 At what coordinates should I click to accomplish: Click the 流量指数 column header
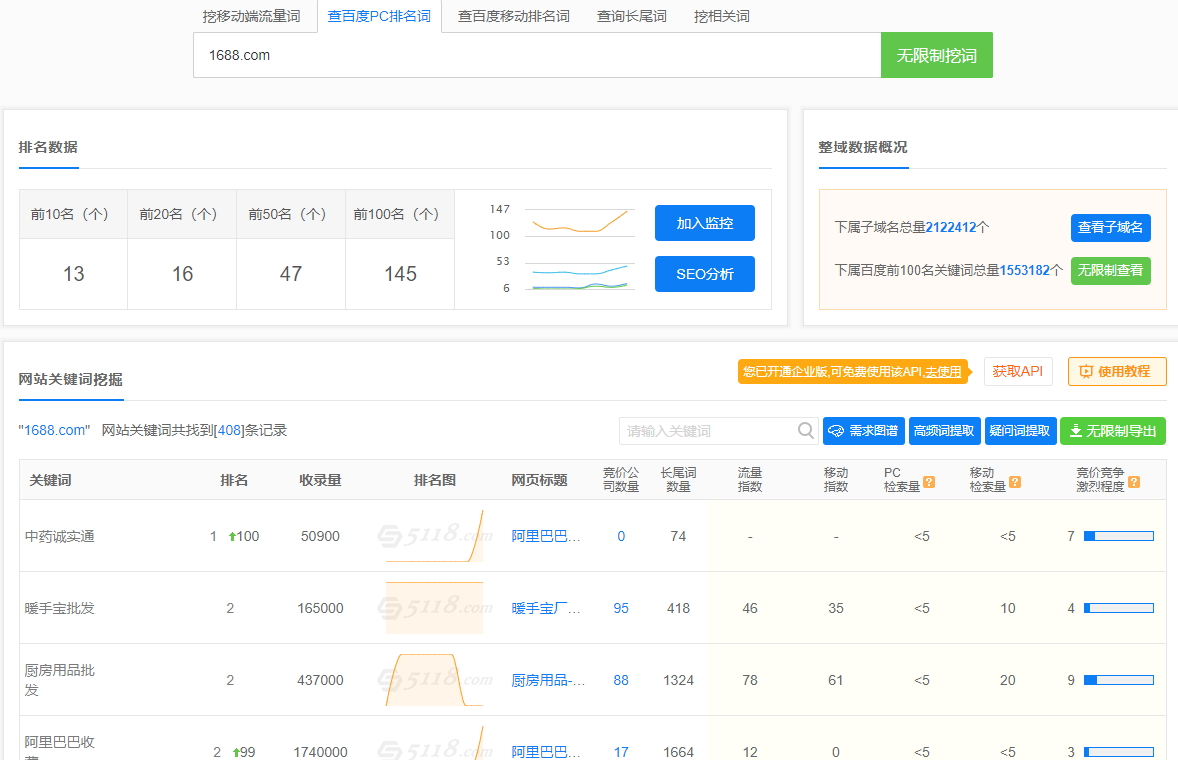pos(750,480)
